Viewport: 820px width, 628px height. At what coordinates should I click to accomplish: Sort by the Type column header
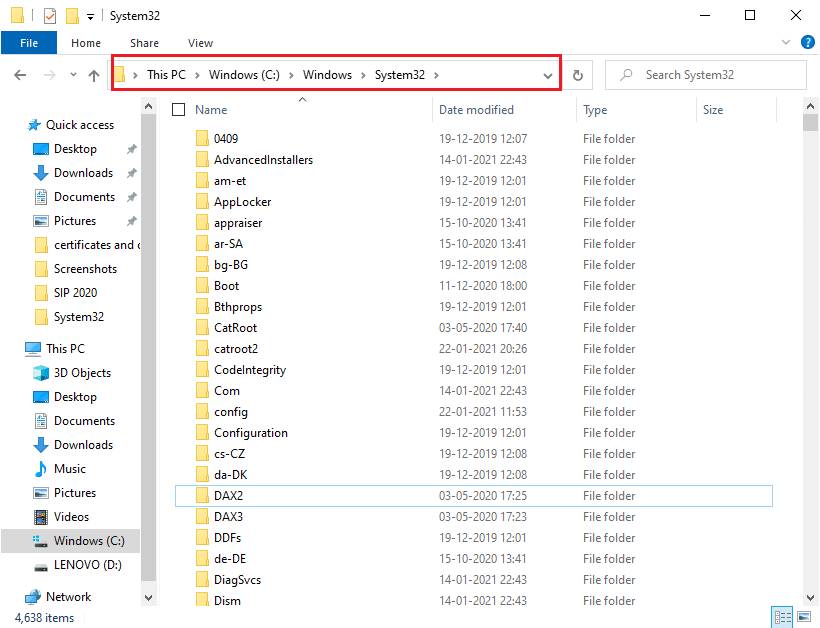click(595, 110)
